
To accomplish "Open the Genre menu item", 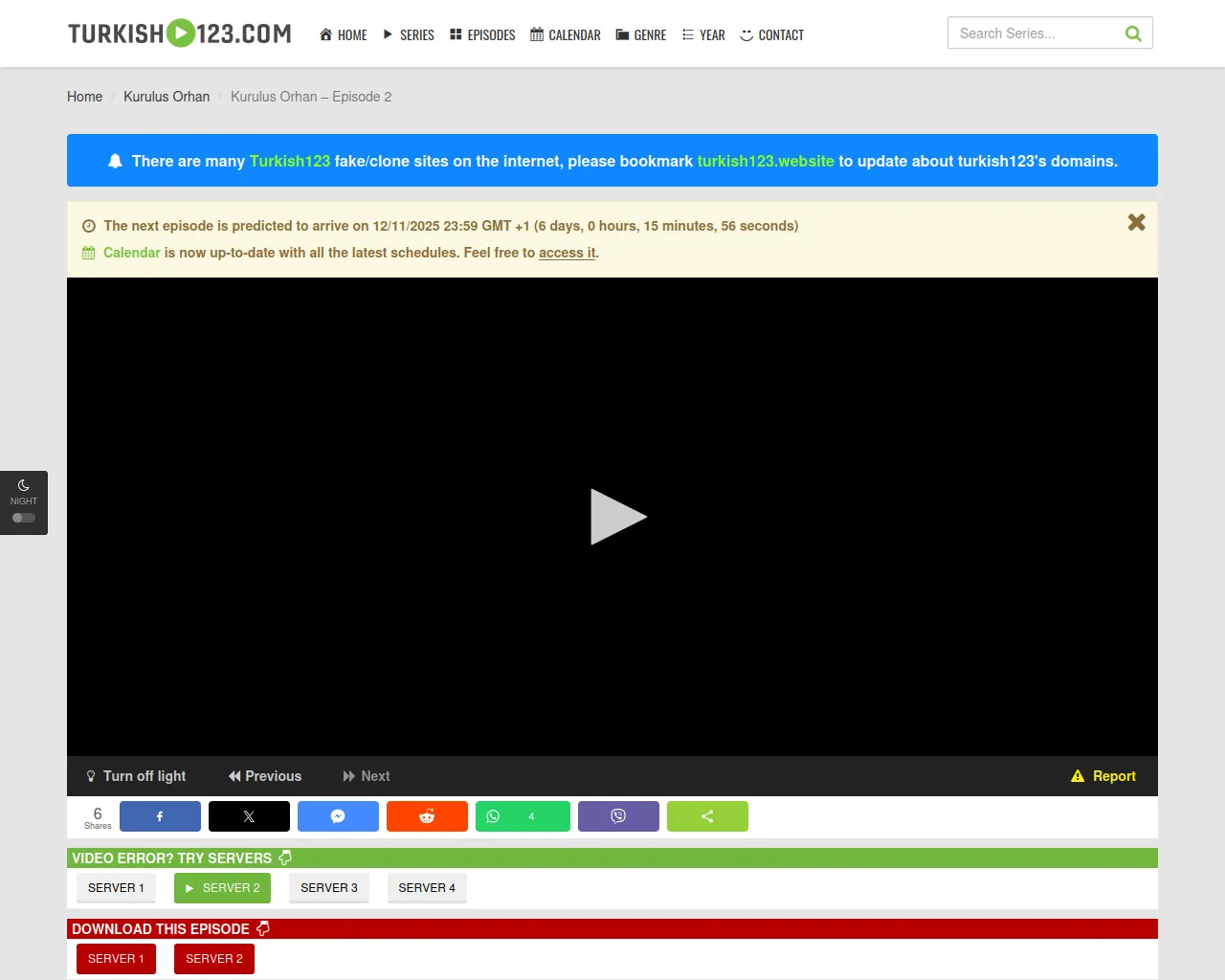I will pos(641,34).
